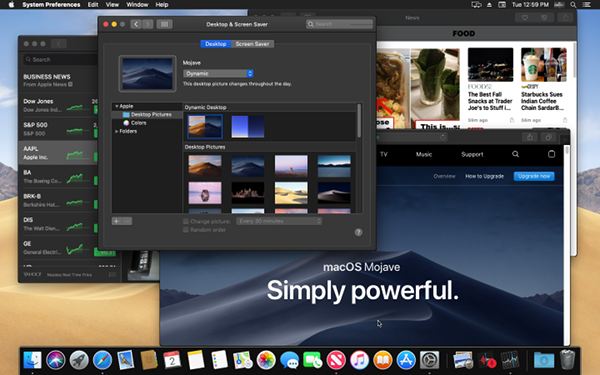This screenshot has height=375, width=600.
Task: Open Books icon in Dock
Action: pyautogui.click(x=383, y=360)
